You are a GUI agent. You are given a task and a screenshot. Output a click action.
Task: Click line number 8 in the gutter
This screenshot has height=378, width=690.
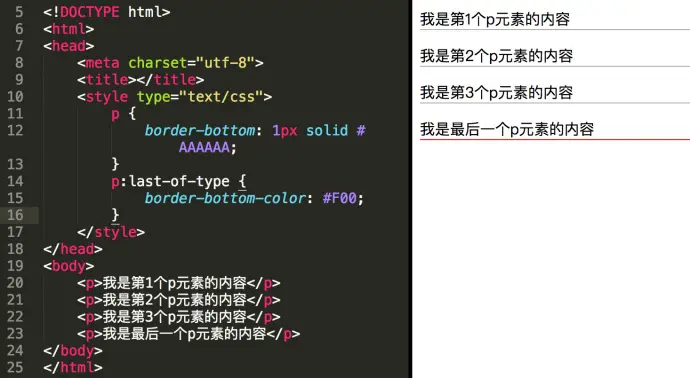pyautogui.click(x=19, y=63)
